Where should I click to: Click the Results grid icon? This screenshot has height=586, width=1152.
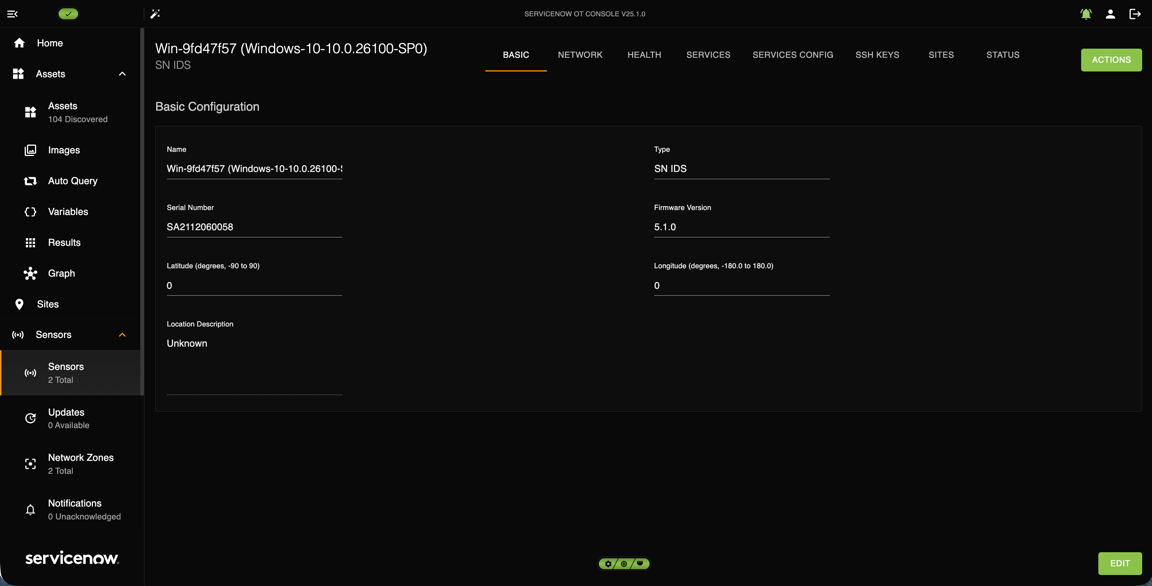pos(30,242)
